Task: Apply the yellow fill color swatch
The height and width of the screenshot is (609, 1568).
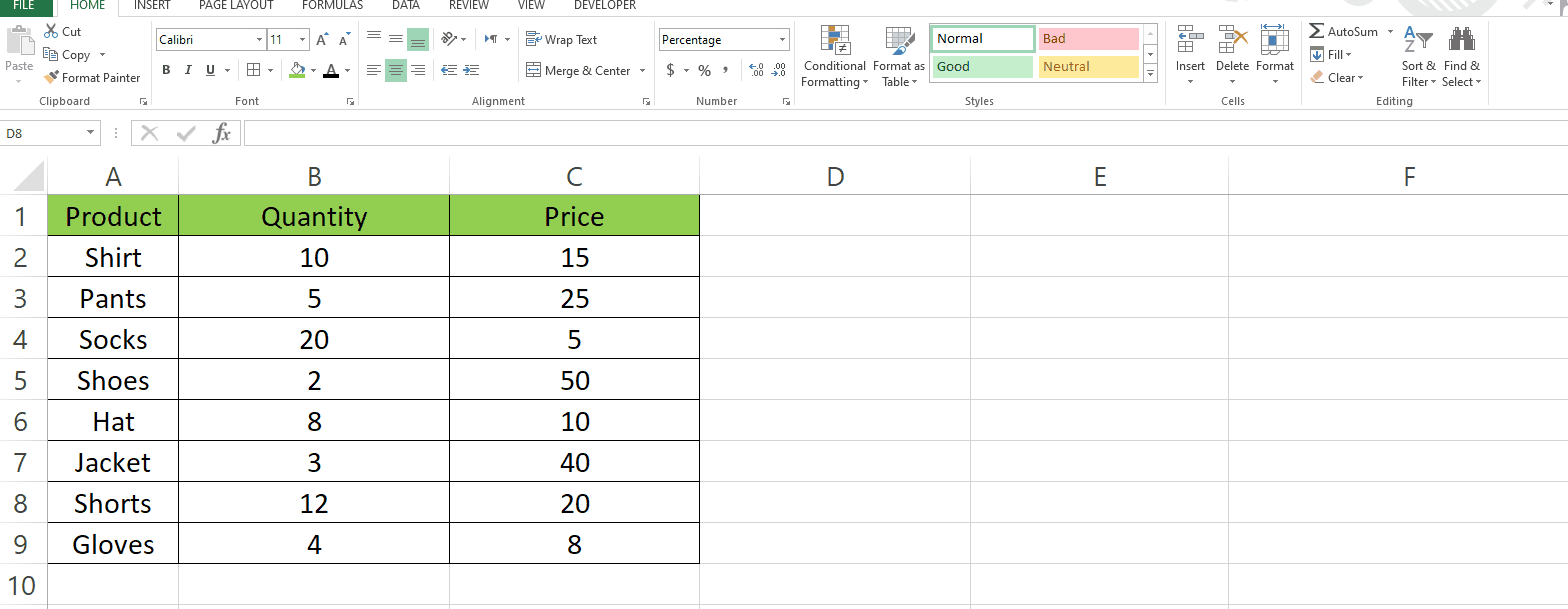Action: pyautogui.click(x=296, y=70)
